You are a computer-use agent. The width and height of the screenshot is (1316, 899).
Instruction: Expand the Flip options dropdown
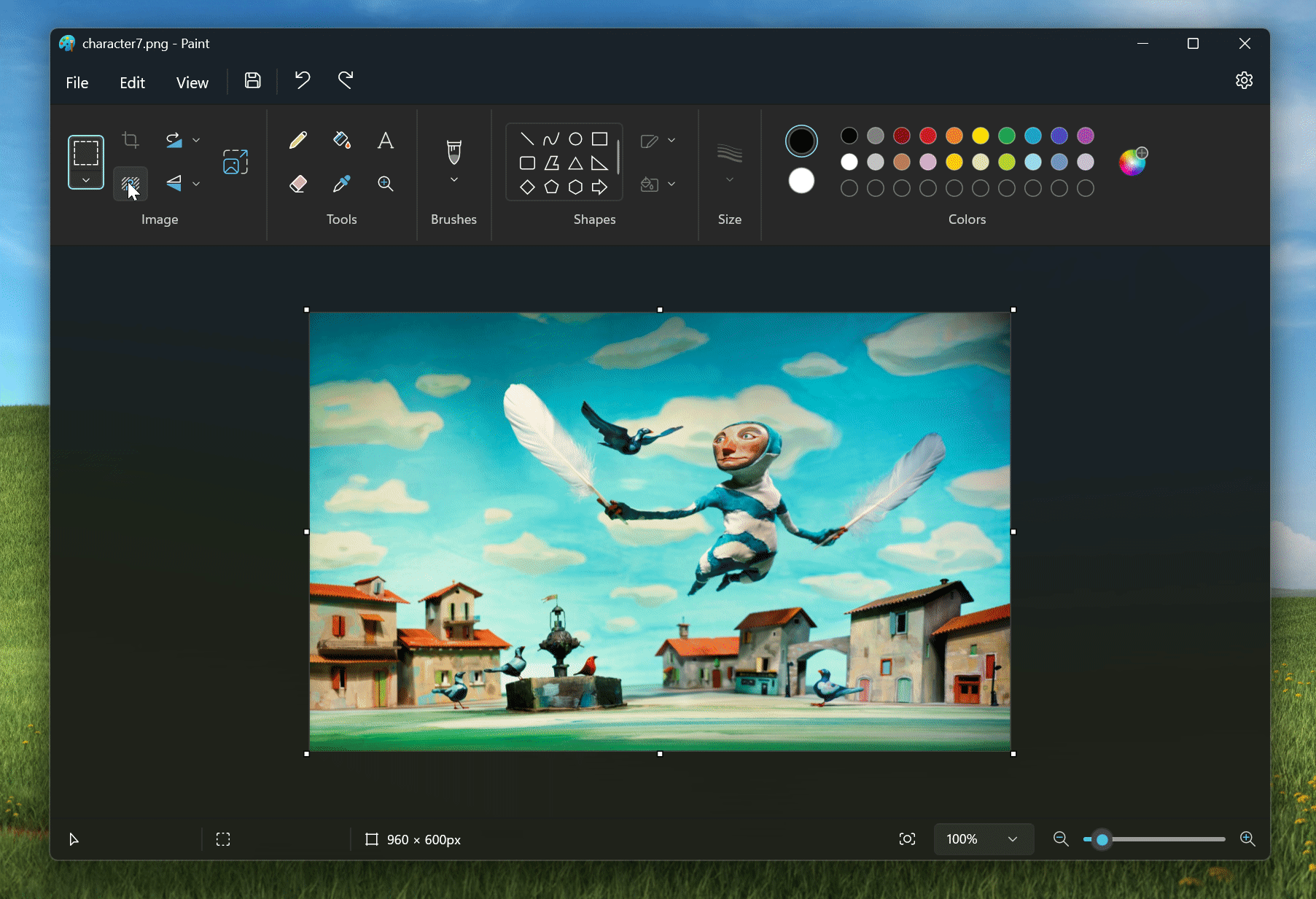[x=195, y=184]
